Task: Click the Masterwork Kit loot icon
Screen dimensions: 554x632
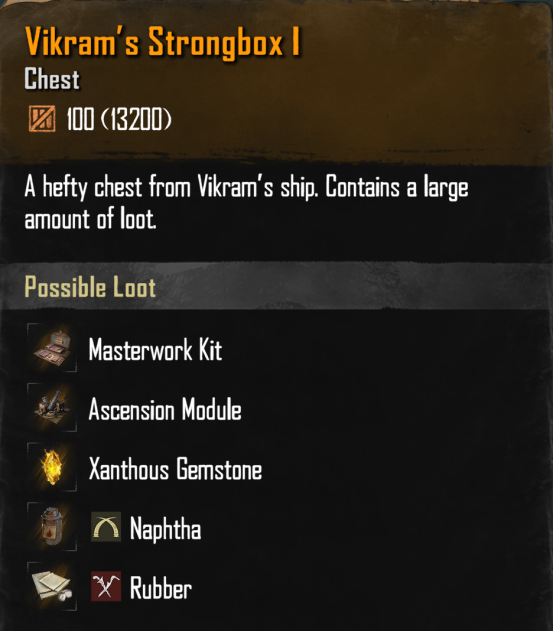Action: click(52, 347)
